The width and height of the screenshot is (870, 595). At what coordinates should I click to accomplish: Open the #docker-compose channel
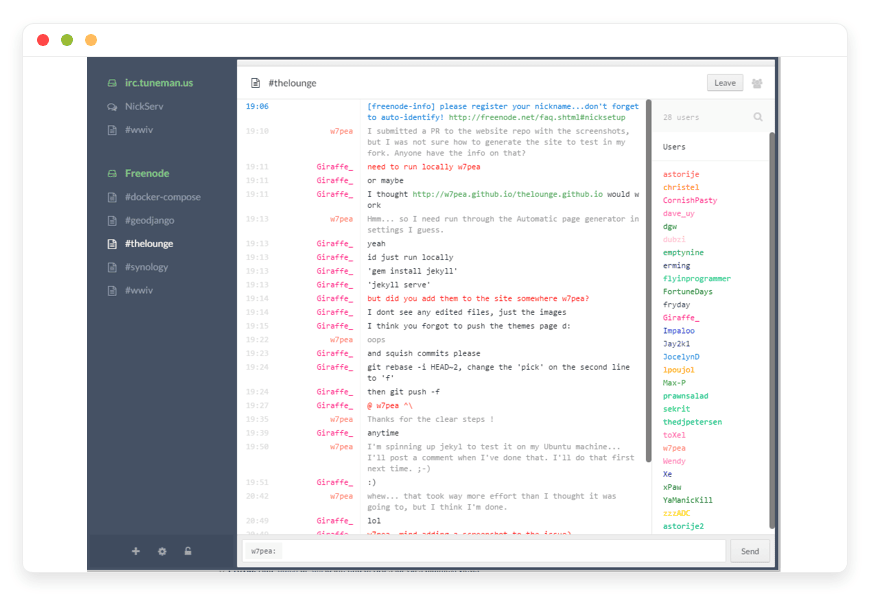click(163, 197)
